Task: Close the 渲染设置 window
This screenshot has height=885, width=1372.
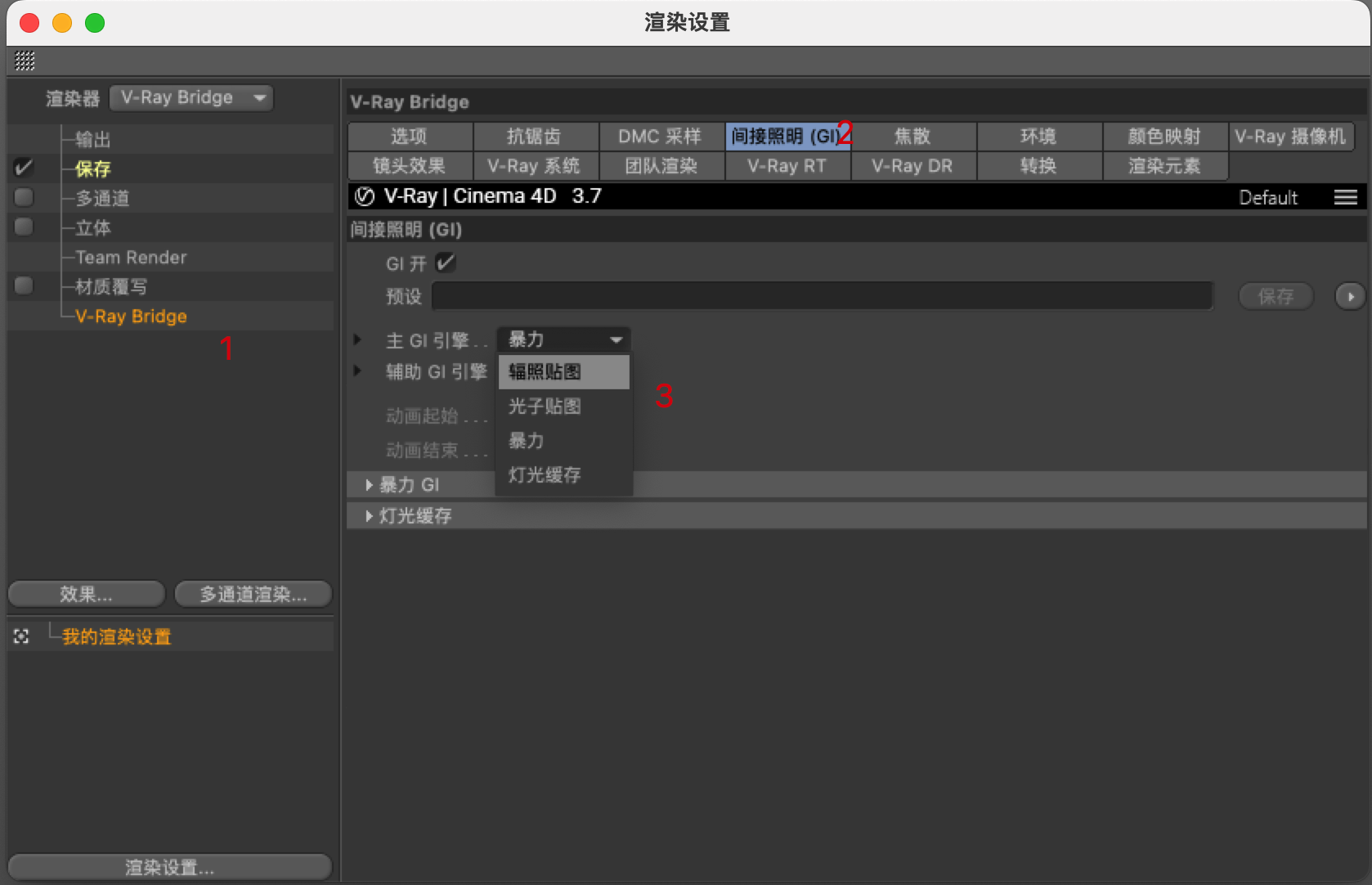Action: [29, 23]
